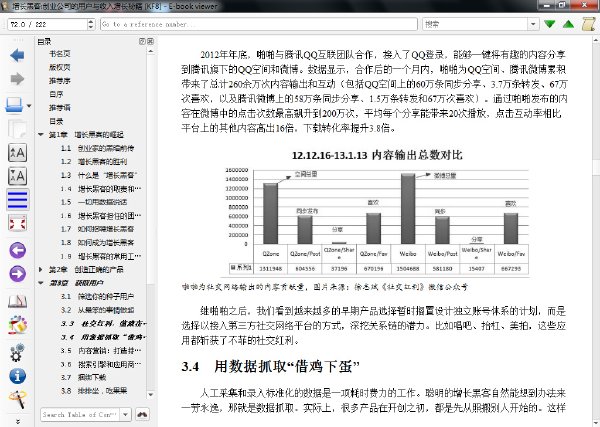Click the grey Forward arrow icon

pos(17,79)
